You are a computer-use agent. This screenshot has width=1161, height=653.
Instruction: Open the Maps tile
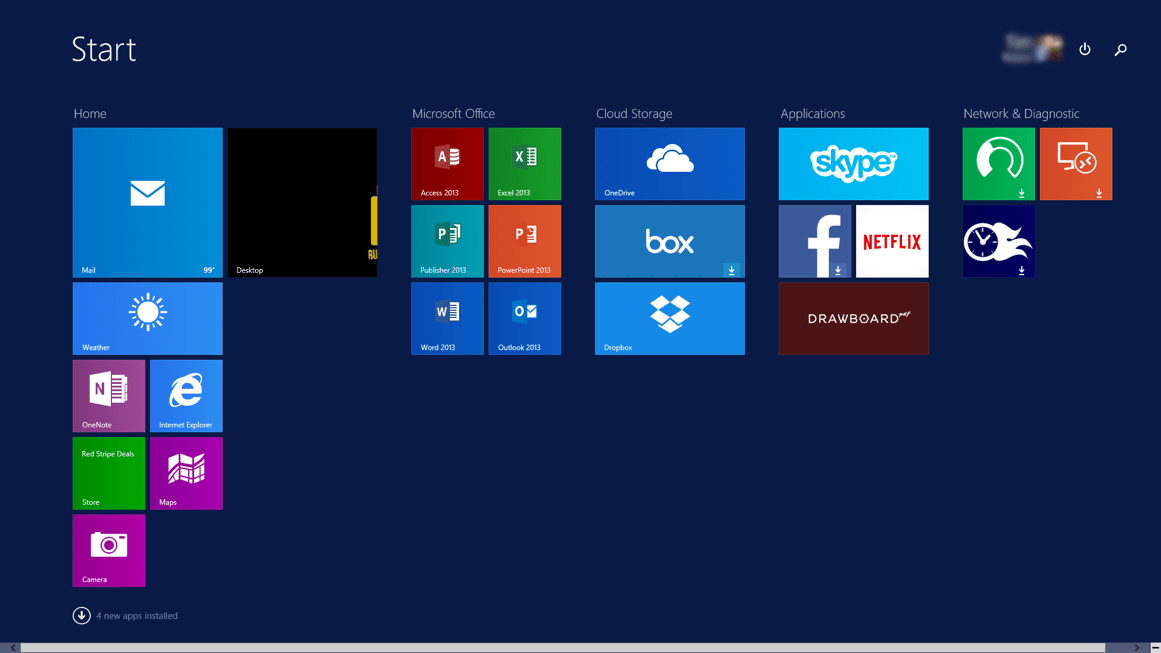[186, 473]
